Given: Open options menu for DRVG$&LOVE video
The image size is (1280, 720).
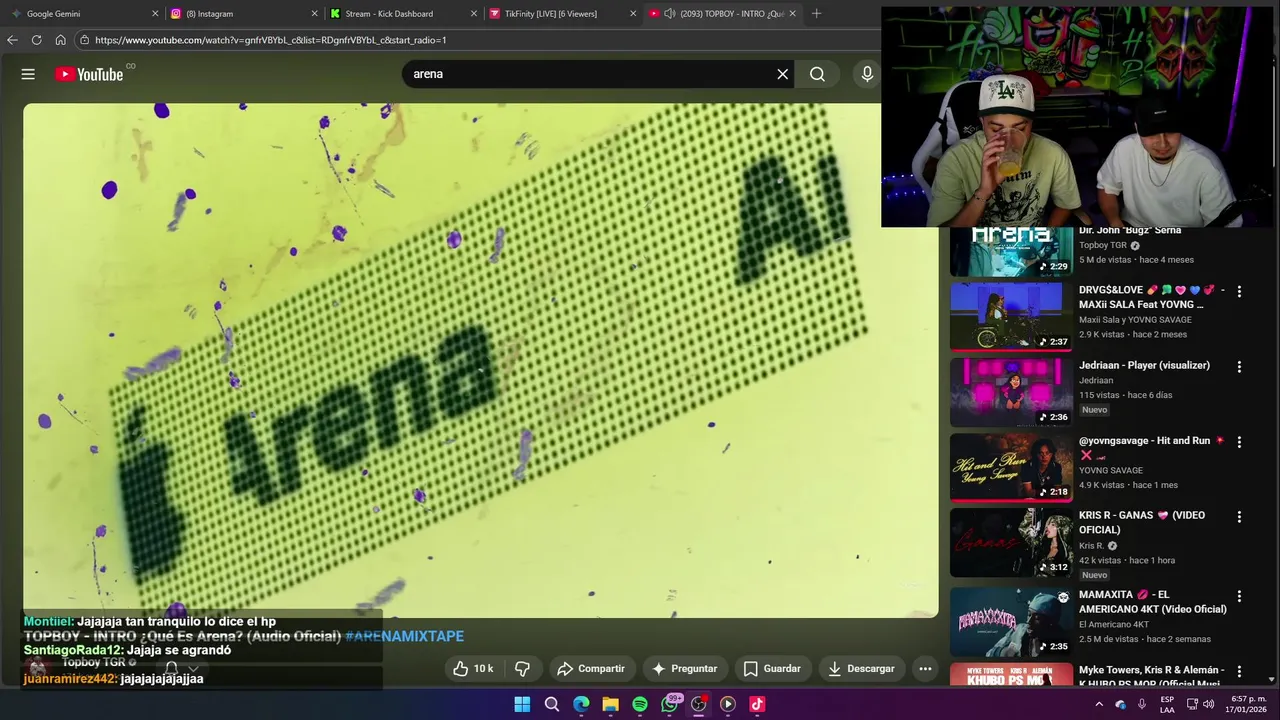Looking at the screenshot, I should tap(1239, 292).
